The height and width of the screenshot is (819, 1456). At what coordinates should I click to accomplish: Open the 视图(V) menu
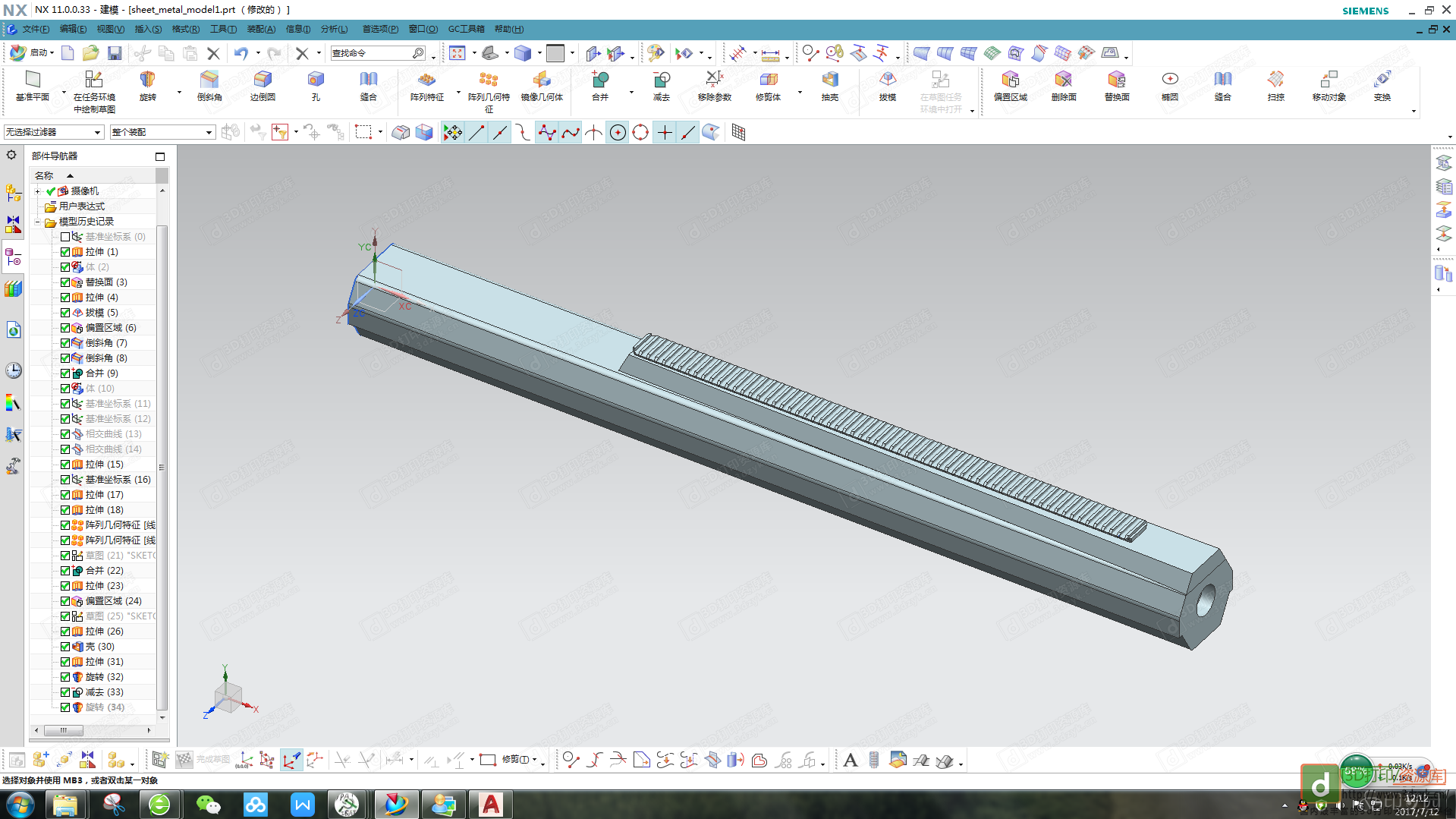110,29
